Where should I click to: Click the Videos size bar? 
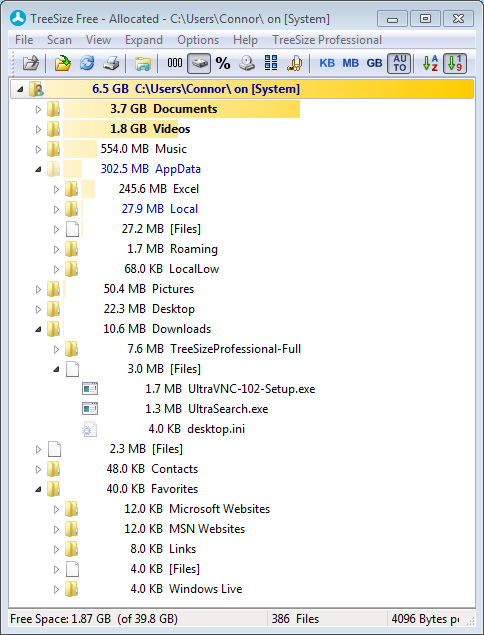pos(120,129)
